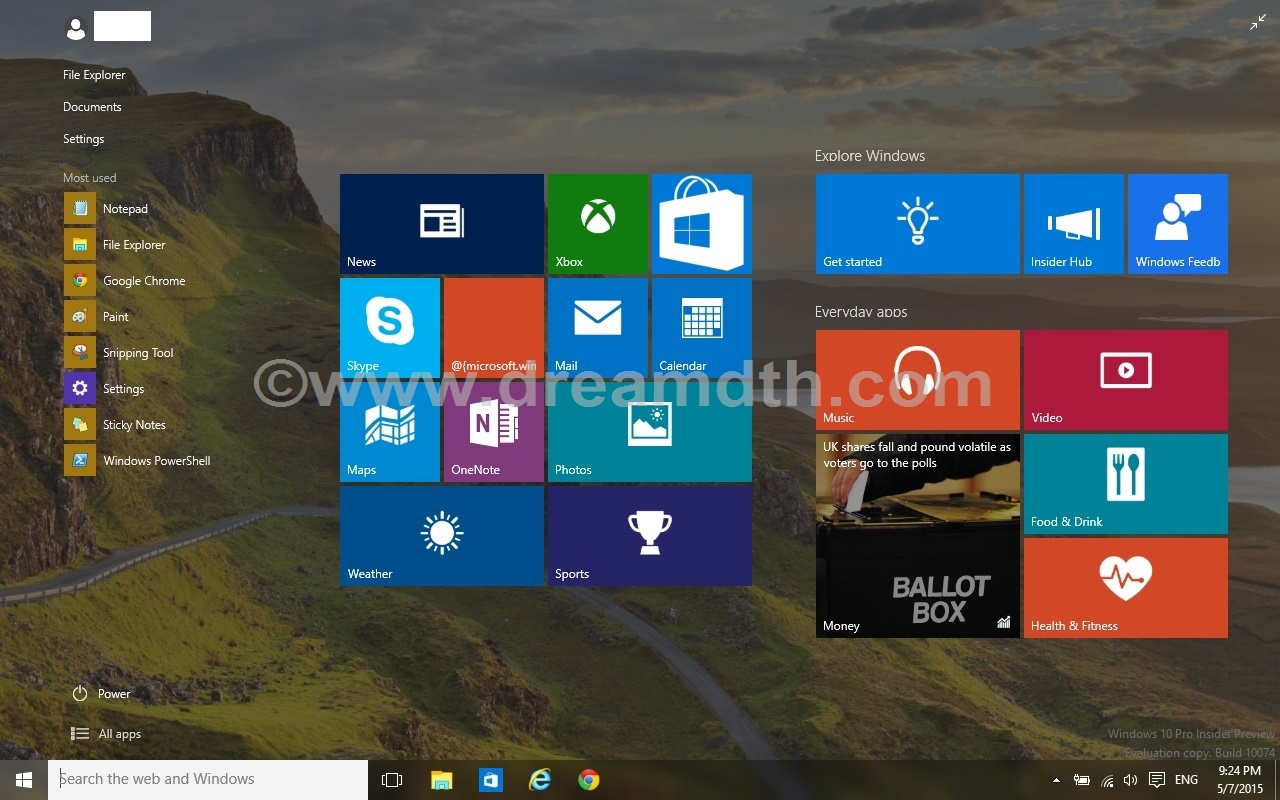1280x800 pixels.
Task: Open the Calendar tile
Action: click(702, 328)
